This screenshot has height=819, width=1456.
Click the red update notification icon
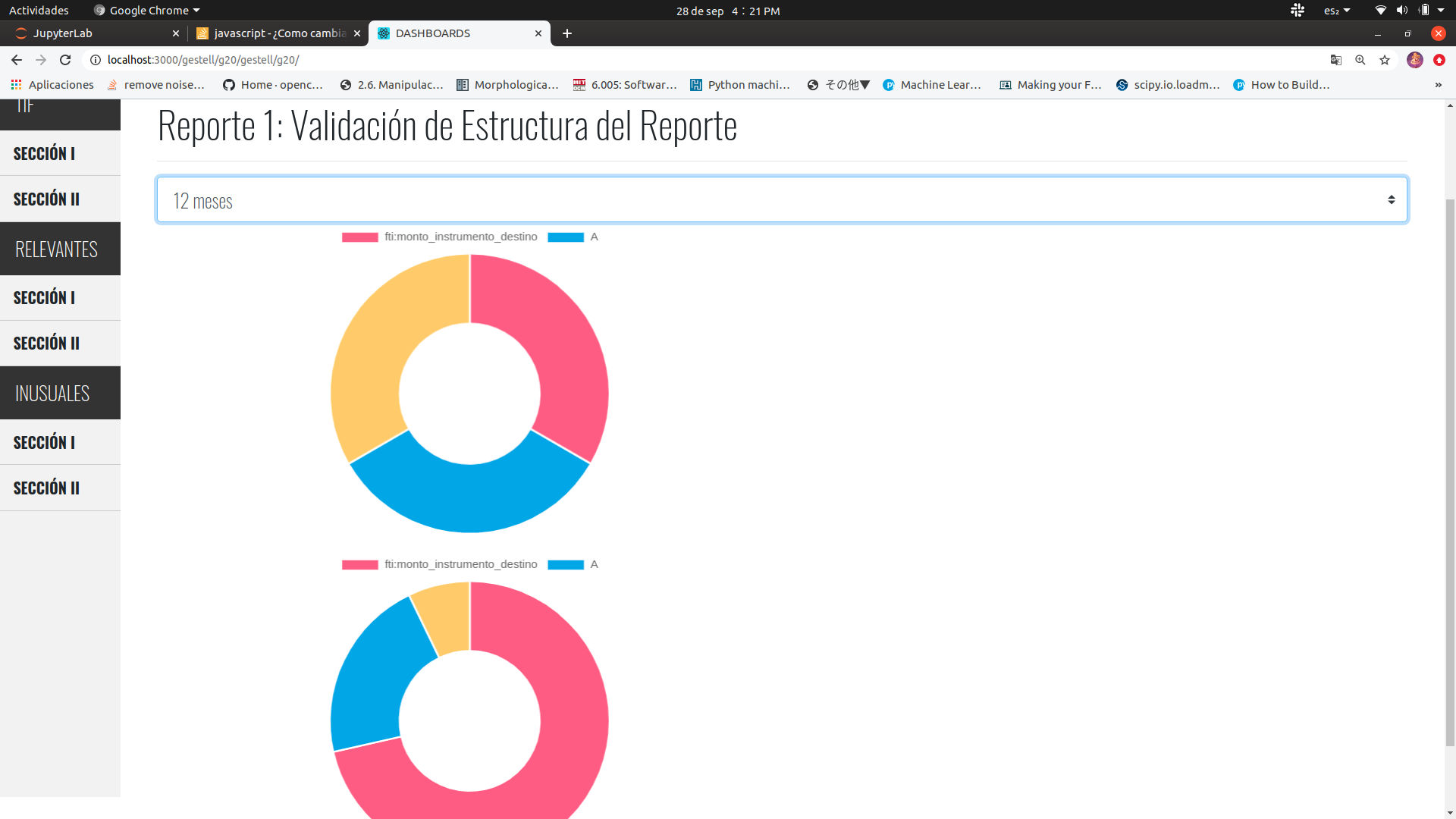(x=1439, y=60)
